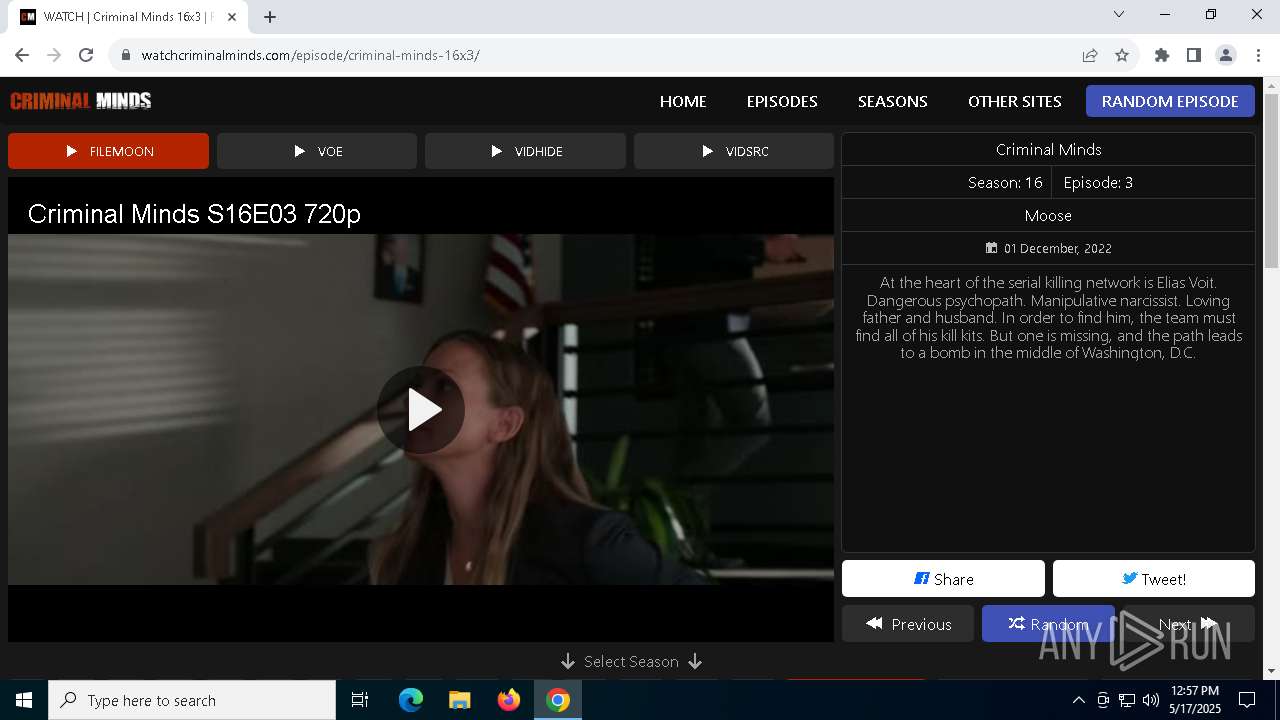Open a new browser tab
The width and height of the screenshot is (1280, 720).
(270, 17)
